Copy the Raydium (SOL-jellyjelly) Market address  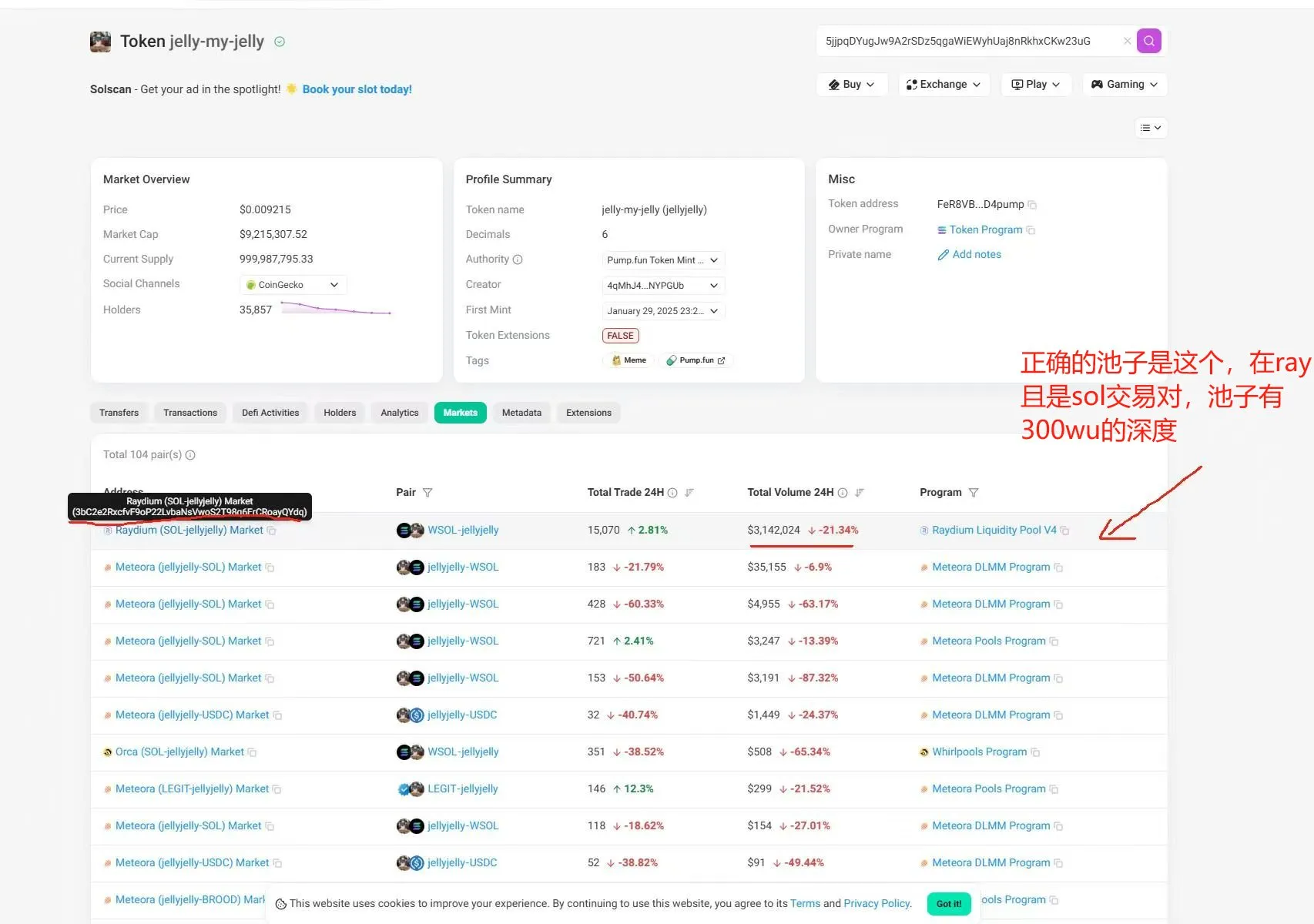point(271,531)
